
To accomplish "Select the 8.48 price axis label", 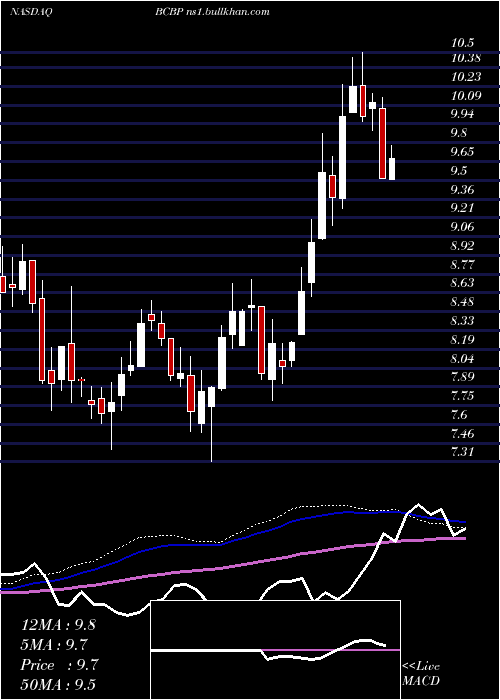I will pos(462,302).
